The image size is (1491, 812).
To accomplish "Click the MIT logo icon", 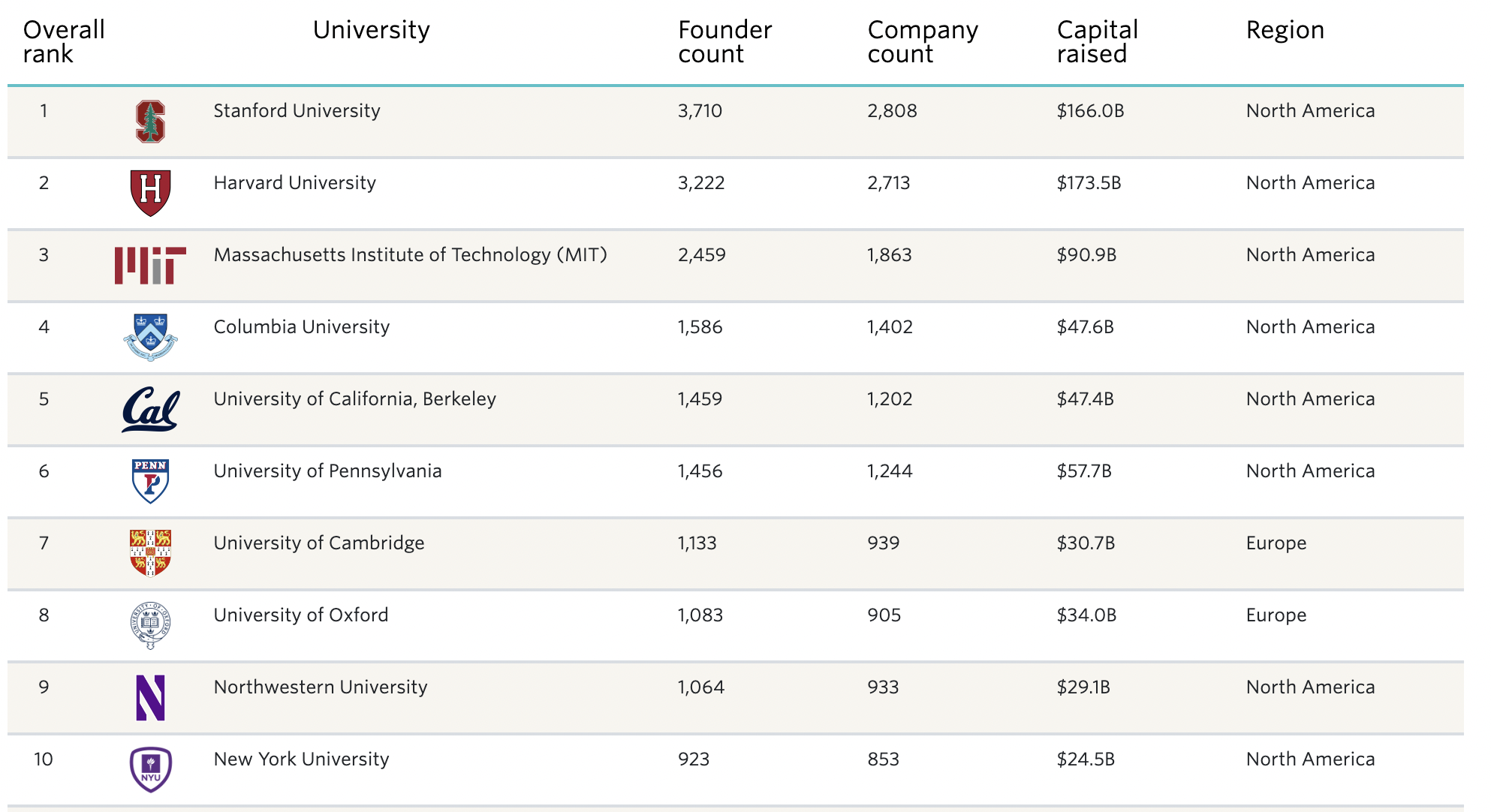I will pos(150,266).
